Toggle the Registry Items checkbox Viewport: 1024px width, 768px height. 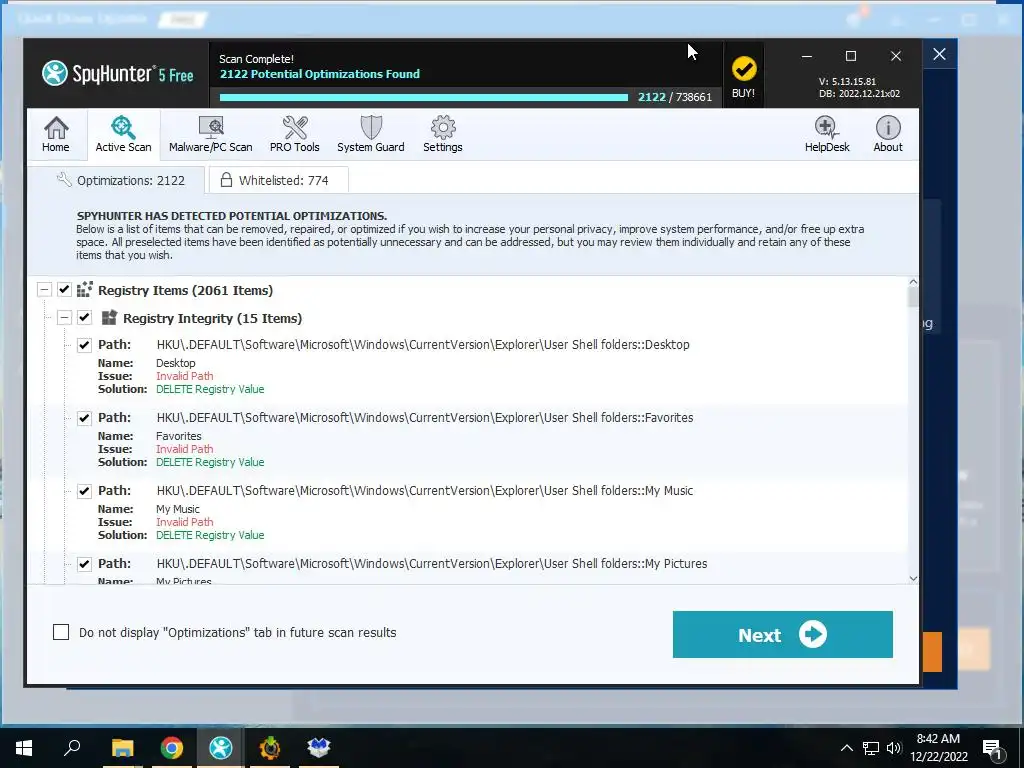[64, 289]
